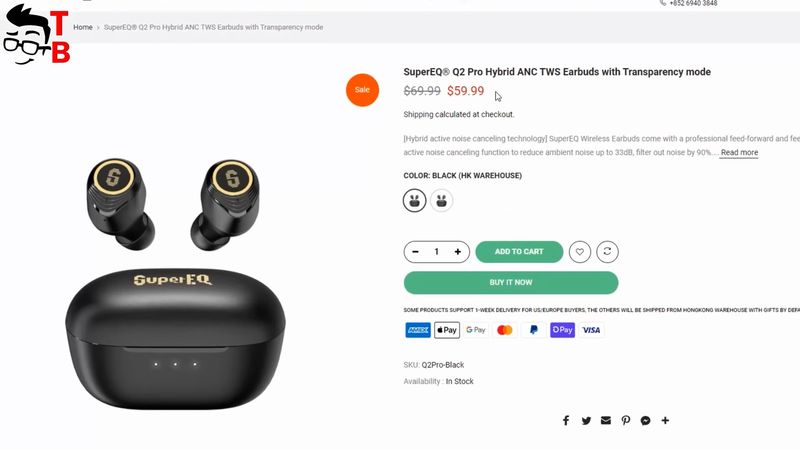
Task: Pin product on Pinterest
Action: click(626, 420)
